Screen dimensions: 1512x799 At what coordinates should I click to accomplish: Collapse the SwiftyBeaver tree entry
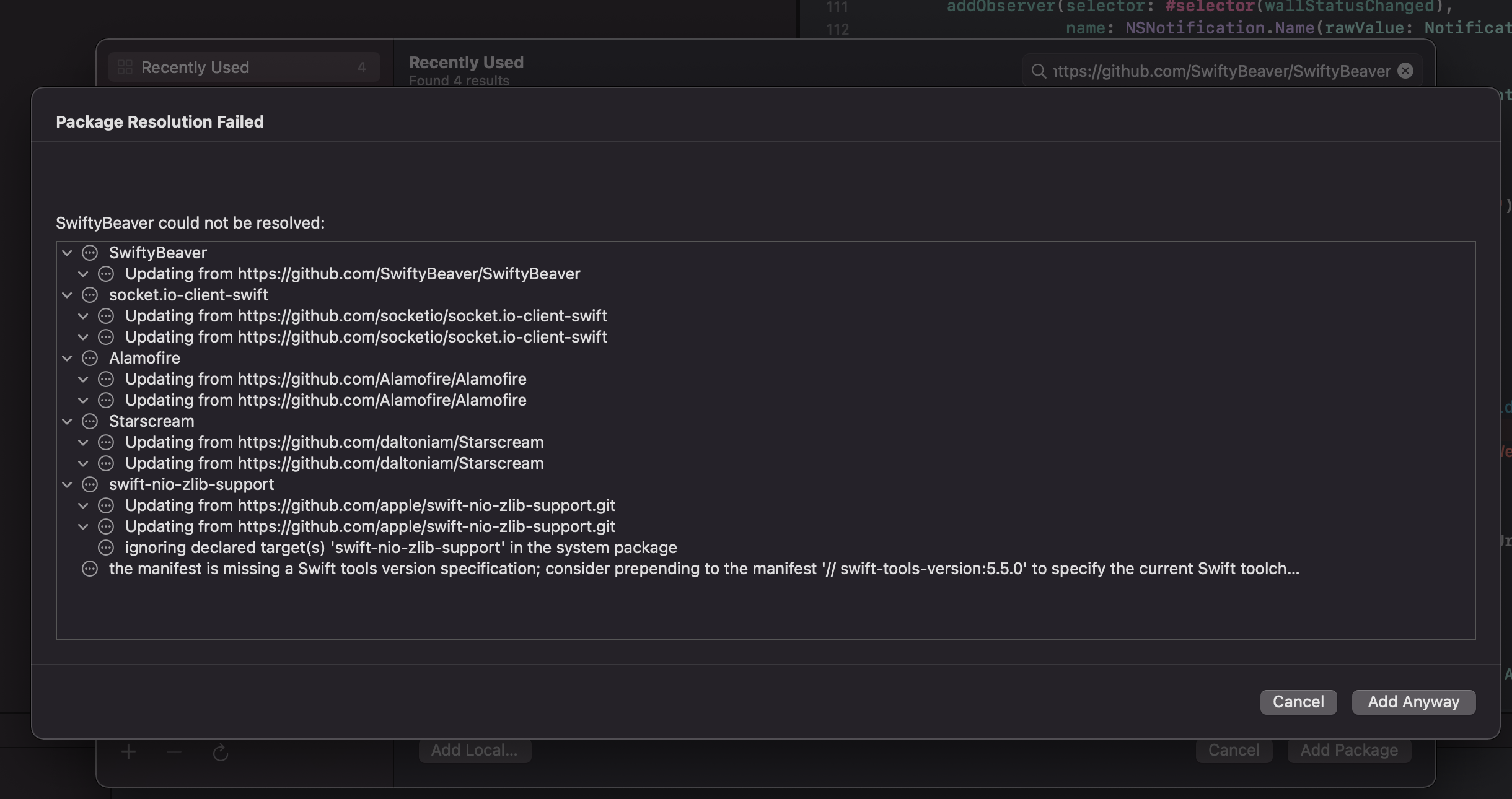[68, 253]
